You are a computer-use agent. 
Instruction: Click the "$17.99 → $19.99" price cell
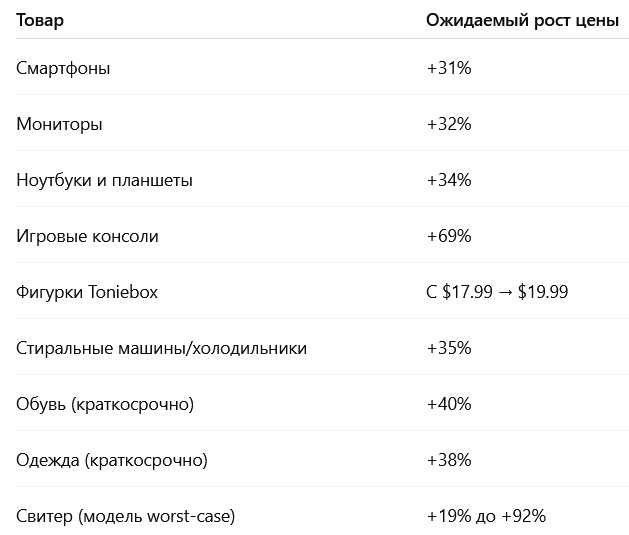497,292
